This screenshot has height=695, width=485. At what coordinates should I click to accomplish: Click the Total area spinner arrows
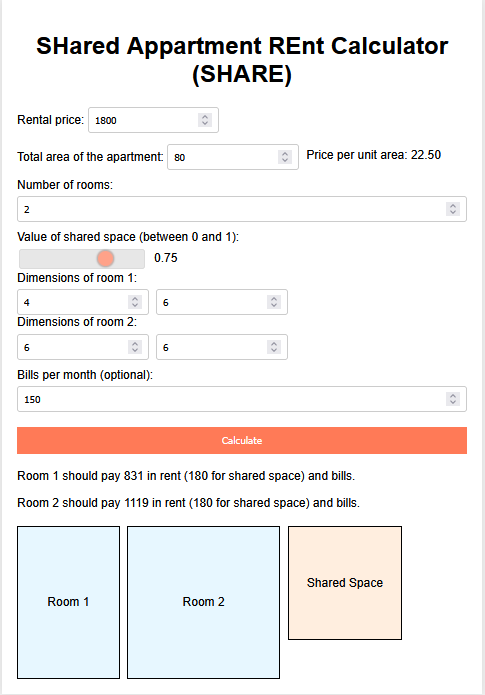pos(285,157)
